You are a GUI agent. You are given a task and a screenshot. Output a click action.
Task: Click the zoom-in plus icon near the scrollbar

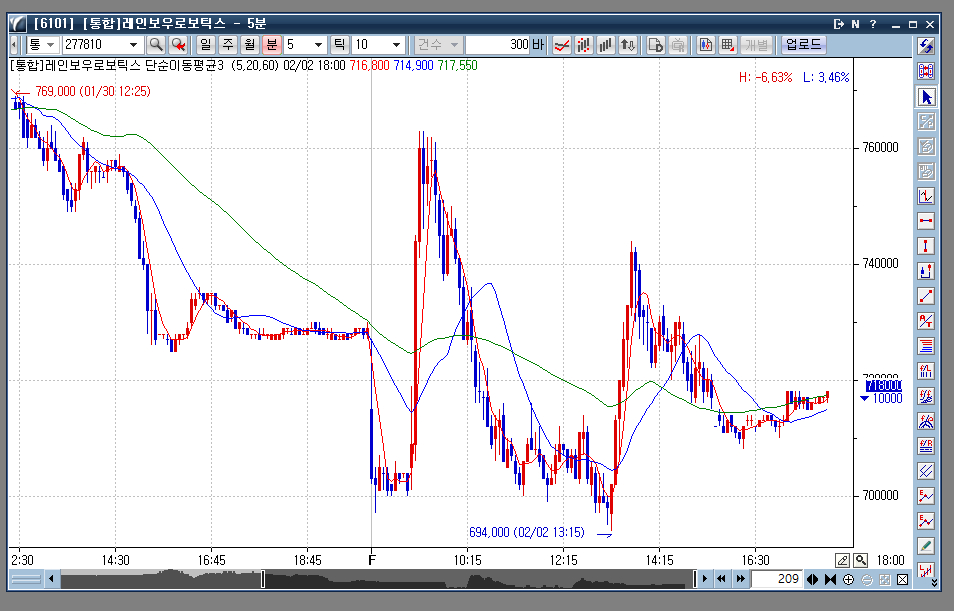[848, 579]
